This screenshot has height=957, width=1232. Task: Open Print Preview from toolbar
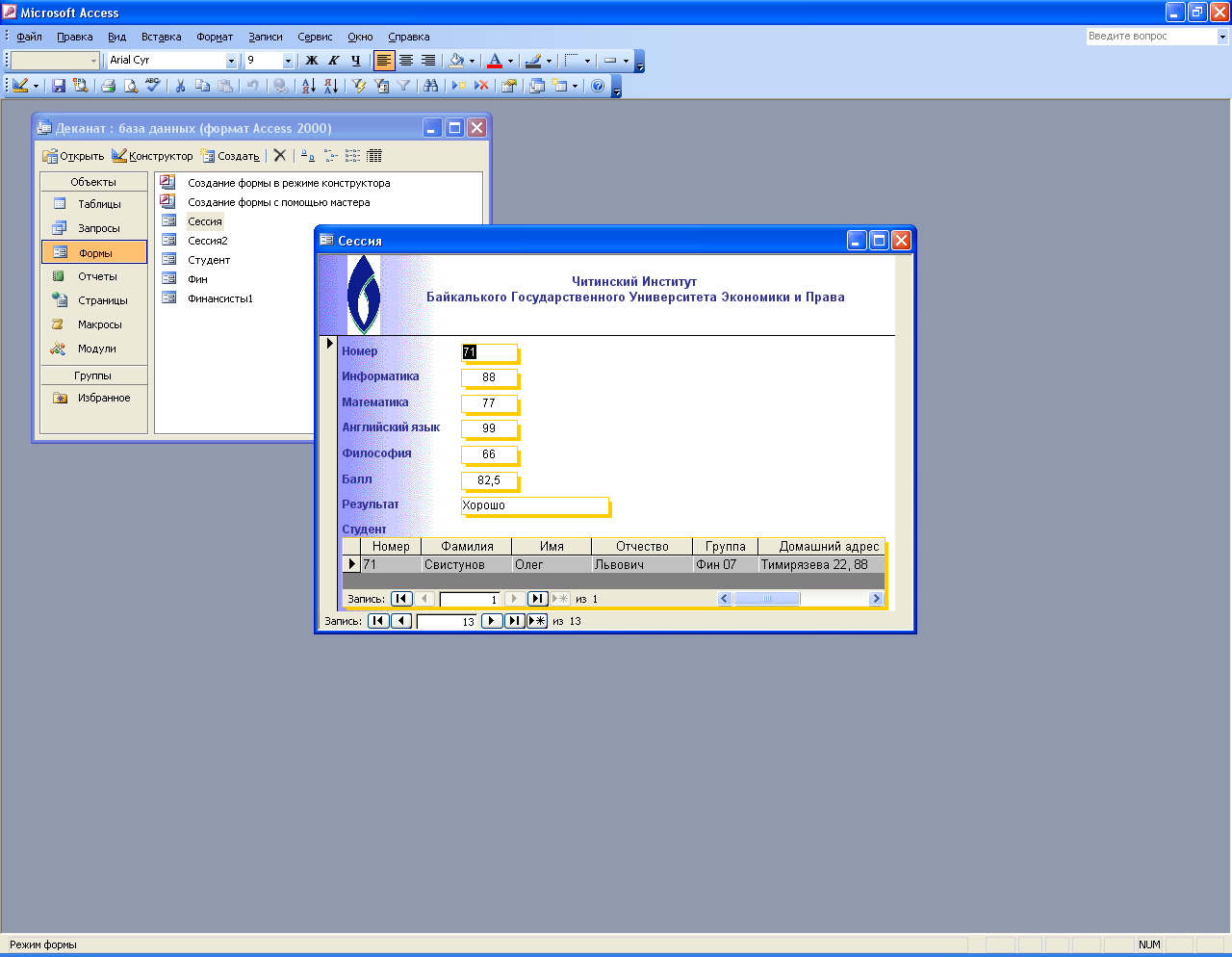131,86
